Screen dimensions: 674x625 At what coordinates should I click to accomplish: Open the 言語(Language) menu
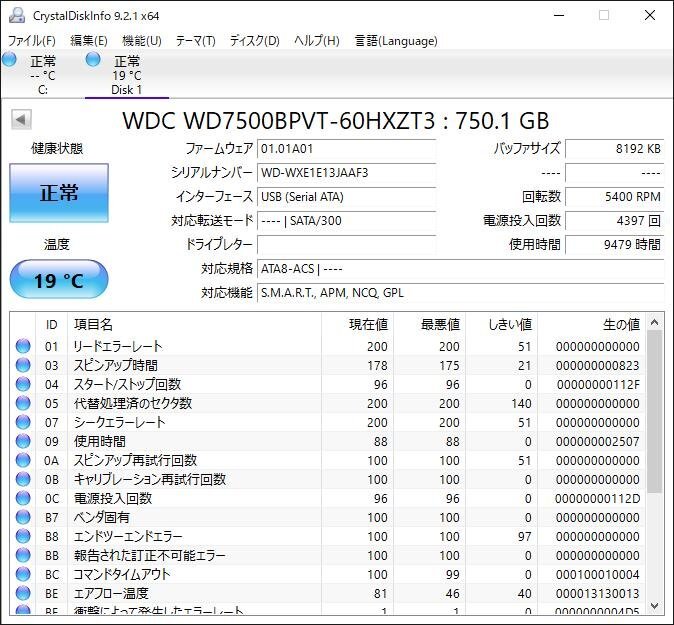(x=396, y=41)
